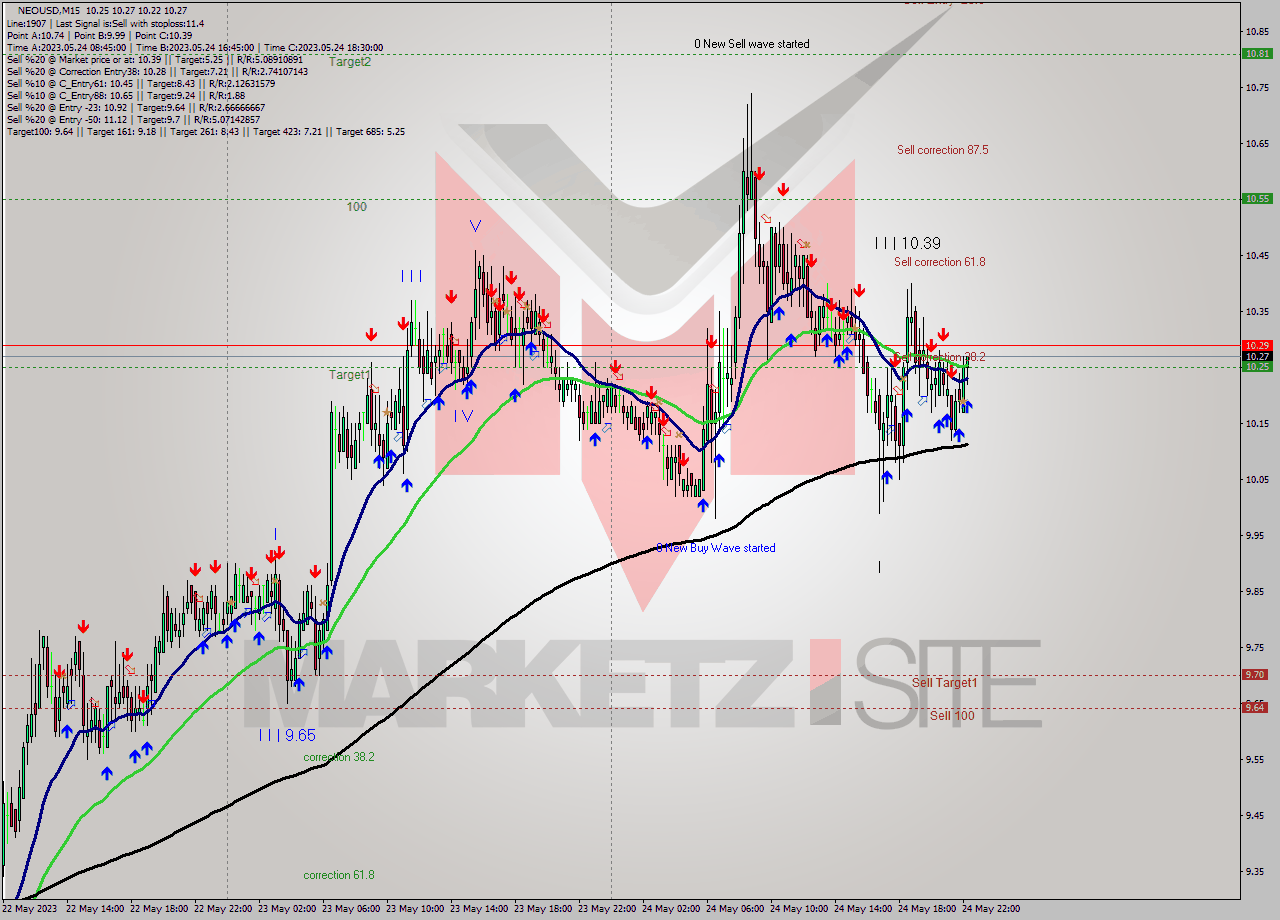The width and height of the screenshot is (1280, 920).
Task: Click the 'I I I 10.39' wave label
Action: point(907,243)
